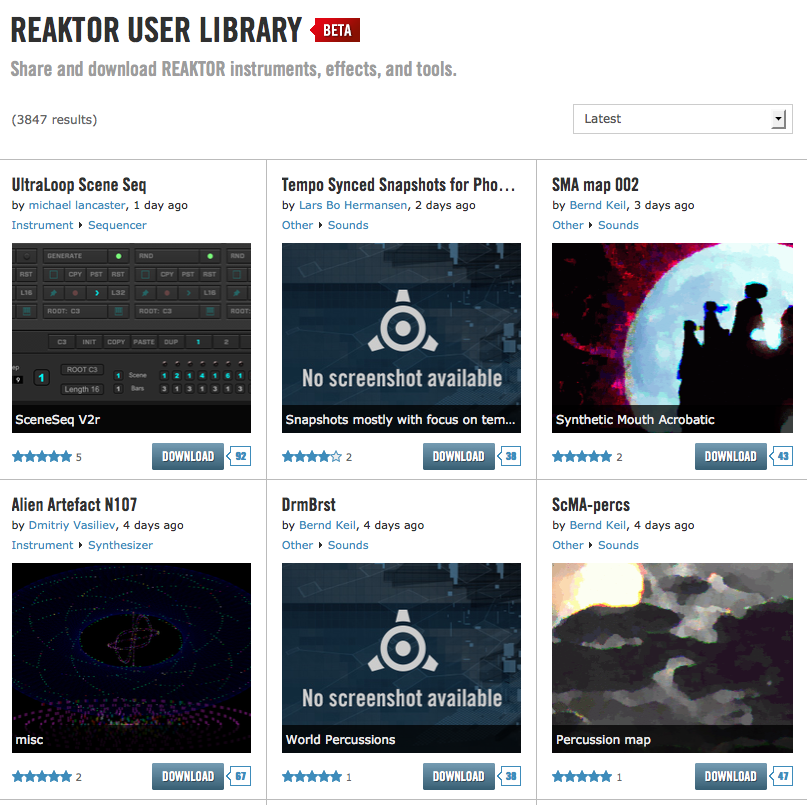Click the 43 download count badge
Viewport: 807px width, 805px height.
[x=781, y=456]
